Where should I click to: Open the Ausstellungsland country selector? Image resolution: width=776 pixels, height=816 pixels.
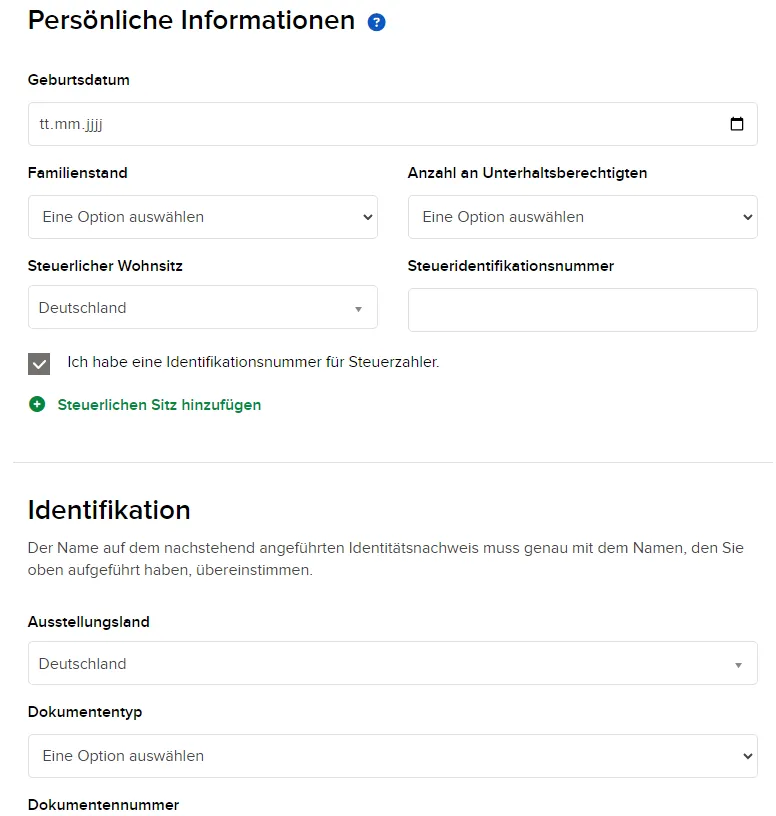point(392,664)
